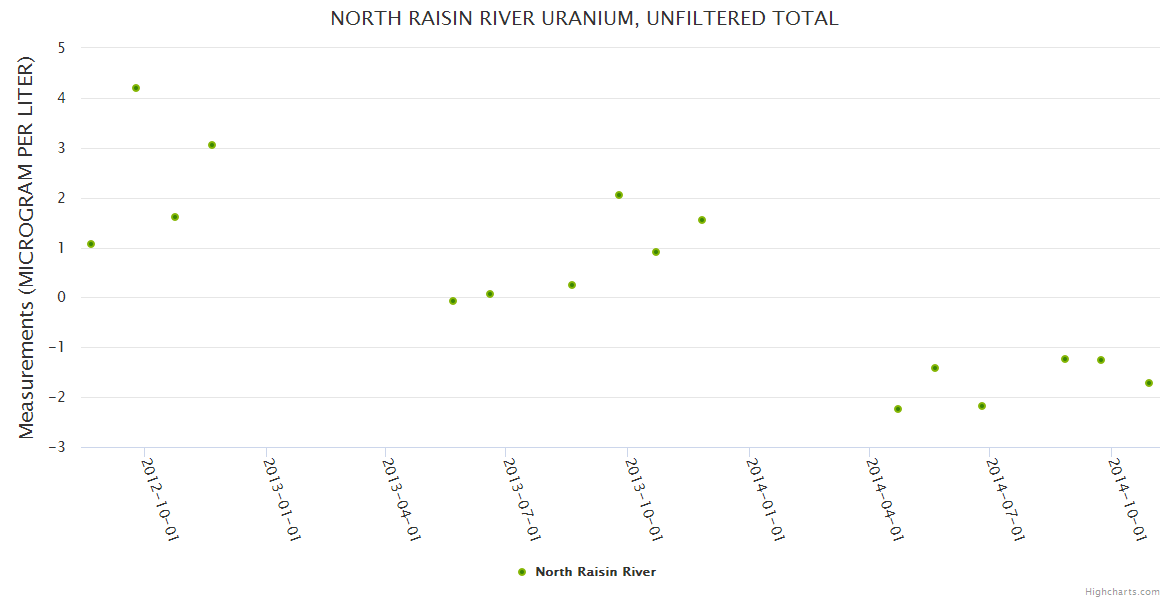
Task: Select the 0.9 data point after 2013-10-01
Action: (656, 252)
